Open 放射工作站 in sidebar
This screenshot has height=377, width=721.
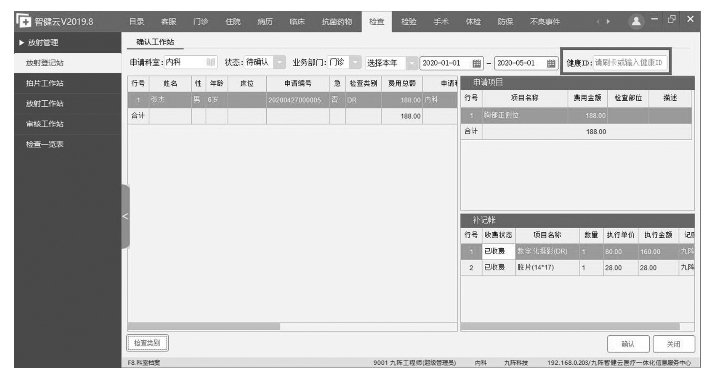click(x=68, y=103)
